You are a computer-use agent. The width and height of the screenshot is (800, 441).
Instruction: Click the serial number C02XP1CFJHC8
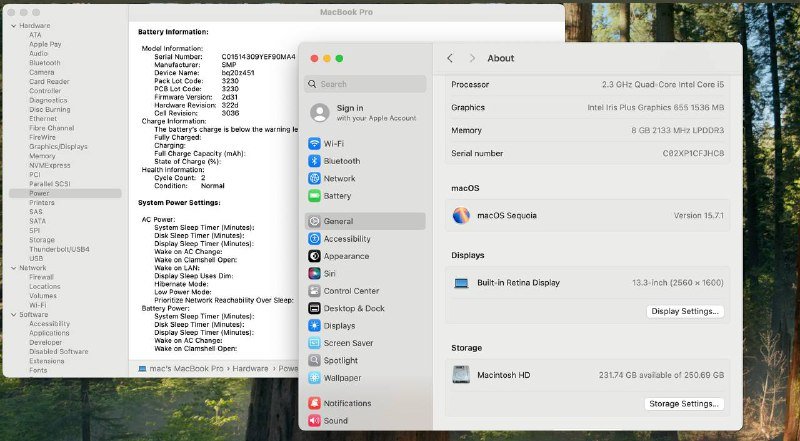click(693, 153)
